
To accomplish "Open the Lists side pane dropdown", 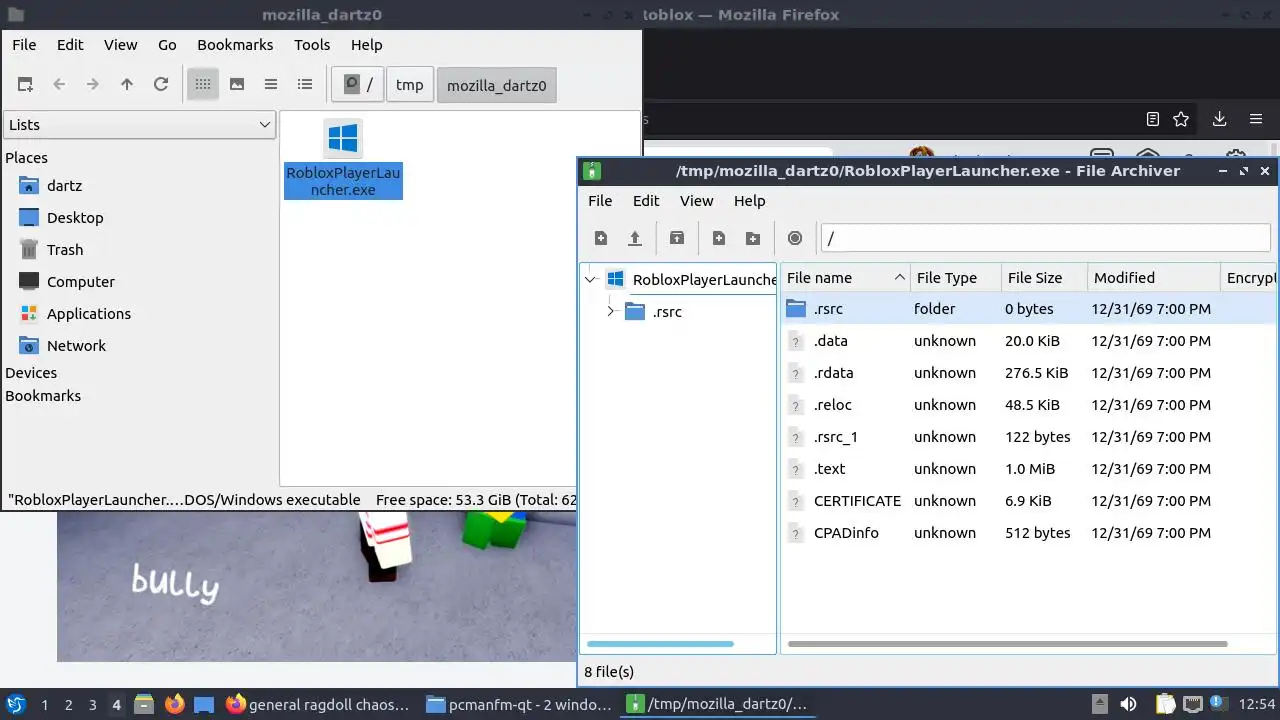I will (139, 125).
